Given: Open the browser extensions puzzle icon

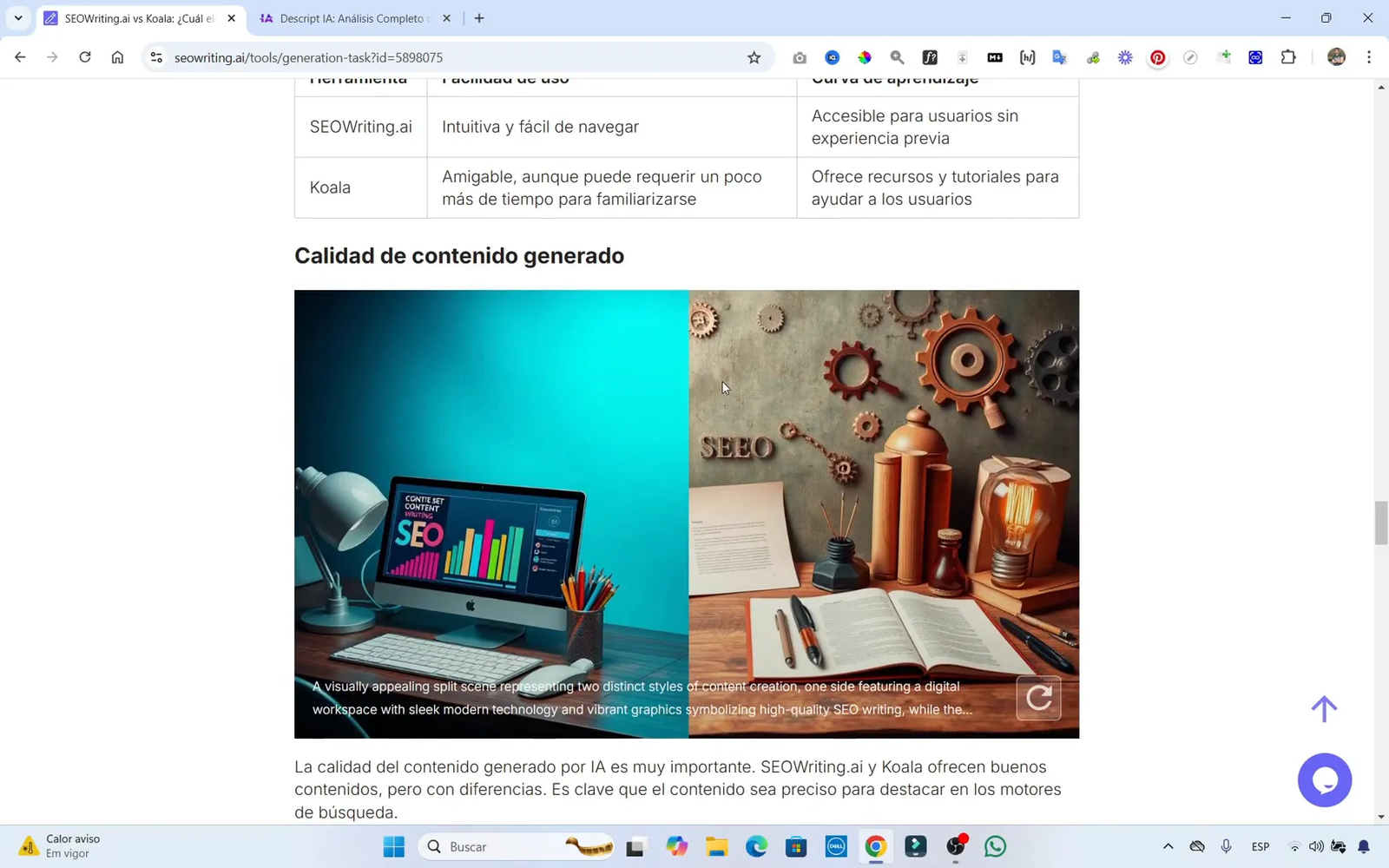Looking at the screenshot, I should pyautogui.click(x=1288, y=57).
